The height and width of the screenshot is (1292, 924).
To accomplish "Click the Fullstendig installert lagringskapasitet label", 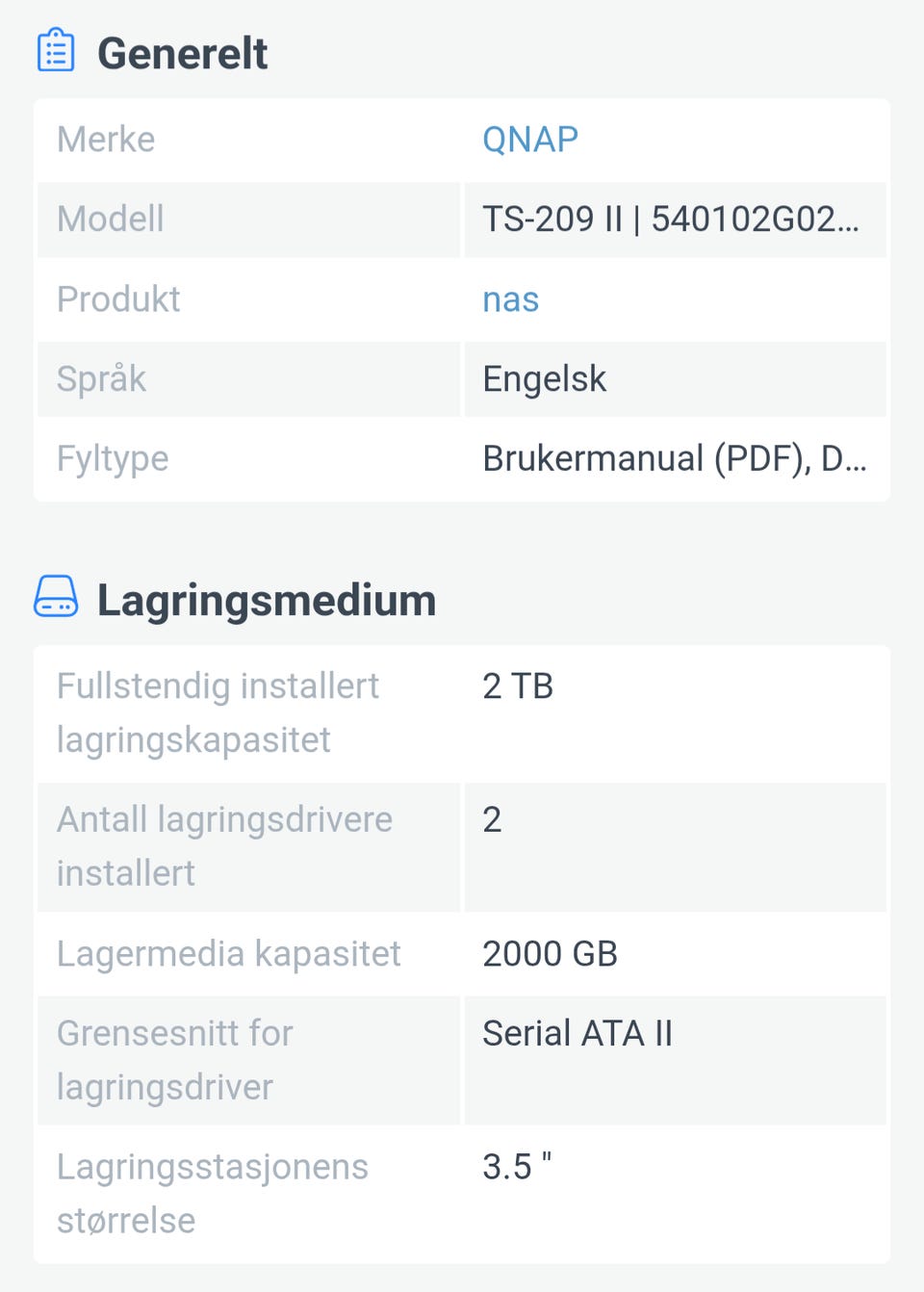I will pyautogui.click(x=218, y=712).
